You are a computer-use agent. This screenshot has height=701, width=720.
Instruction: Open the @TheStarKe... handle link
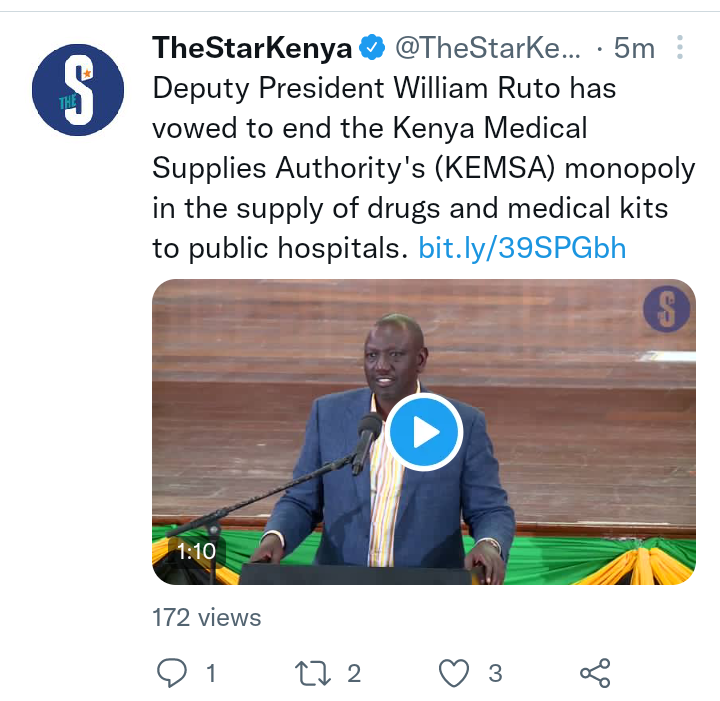pos(488,48)
